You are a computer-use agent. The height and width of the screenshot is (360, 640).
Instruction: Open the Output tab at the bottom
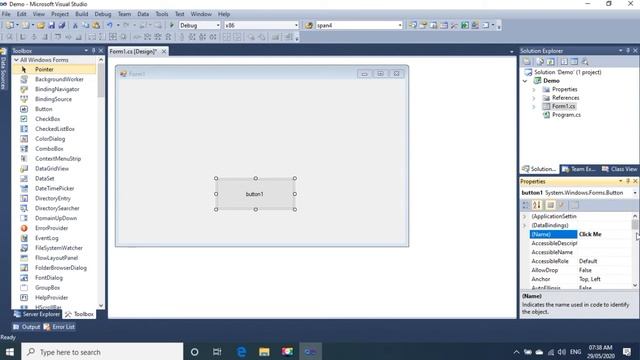(x=27, y=327)
